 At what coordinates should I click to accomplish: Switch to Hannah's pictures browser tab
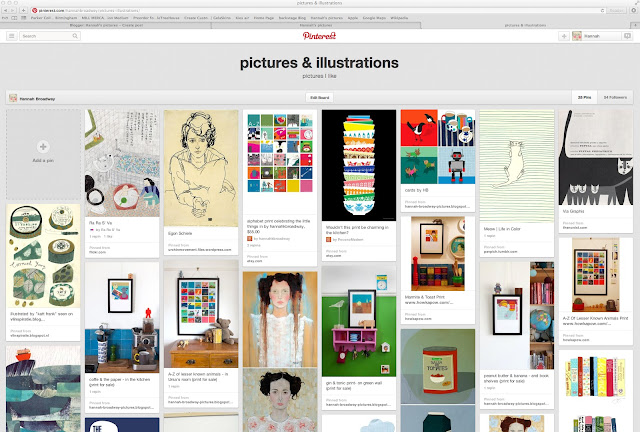316,25
